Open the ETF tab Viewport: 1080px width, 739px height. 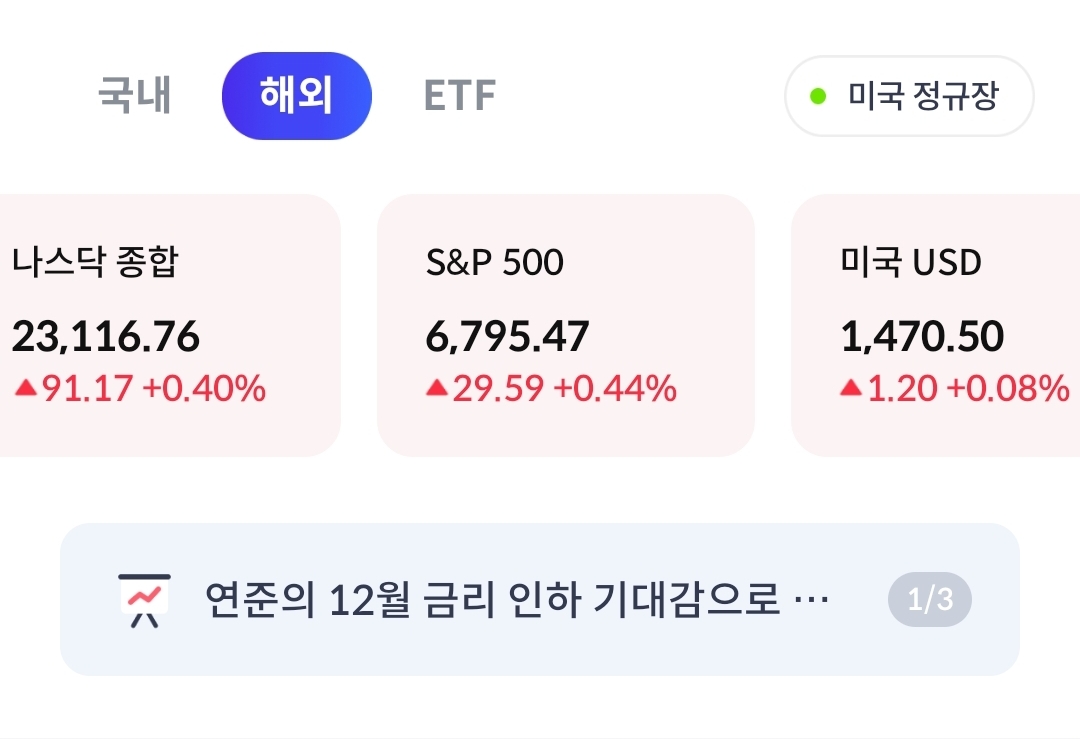click(x=459, y=96)
